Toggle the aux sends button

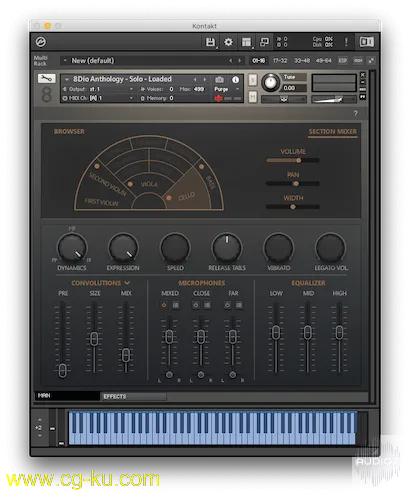point(358,60)
